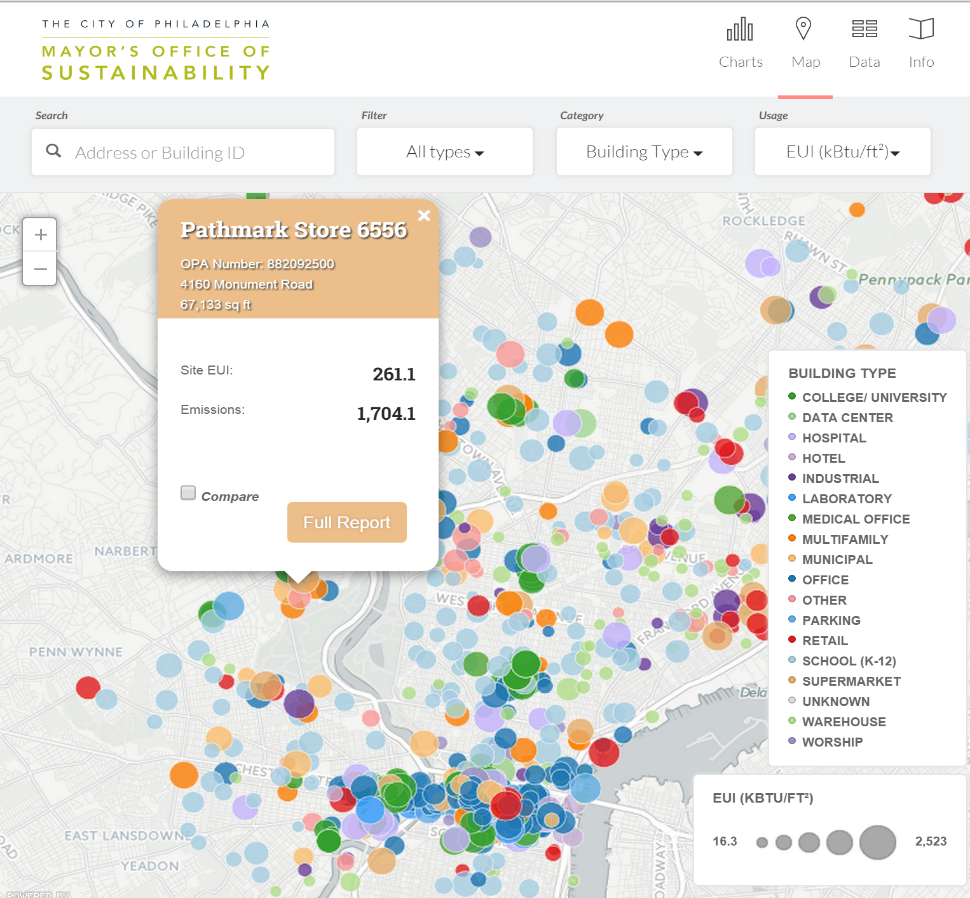Image resolution: width=970 pixels, height=898 pixels.
Task: Expand the Building Type category dropdown
Action: (x=644, y=152)
